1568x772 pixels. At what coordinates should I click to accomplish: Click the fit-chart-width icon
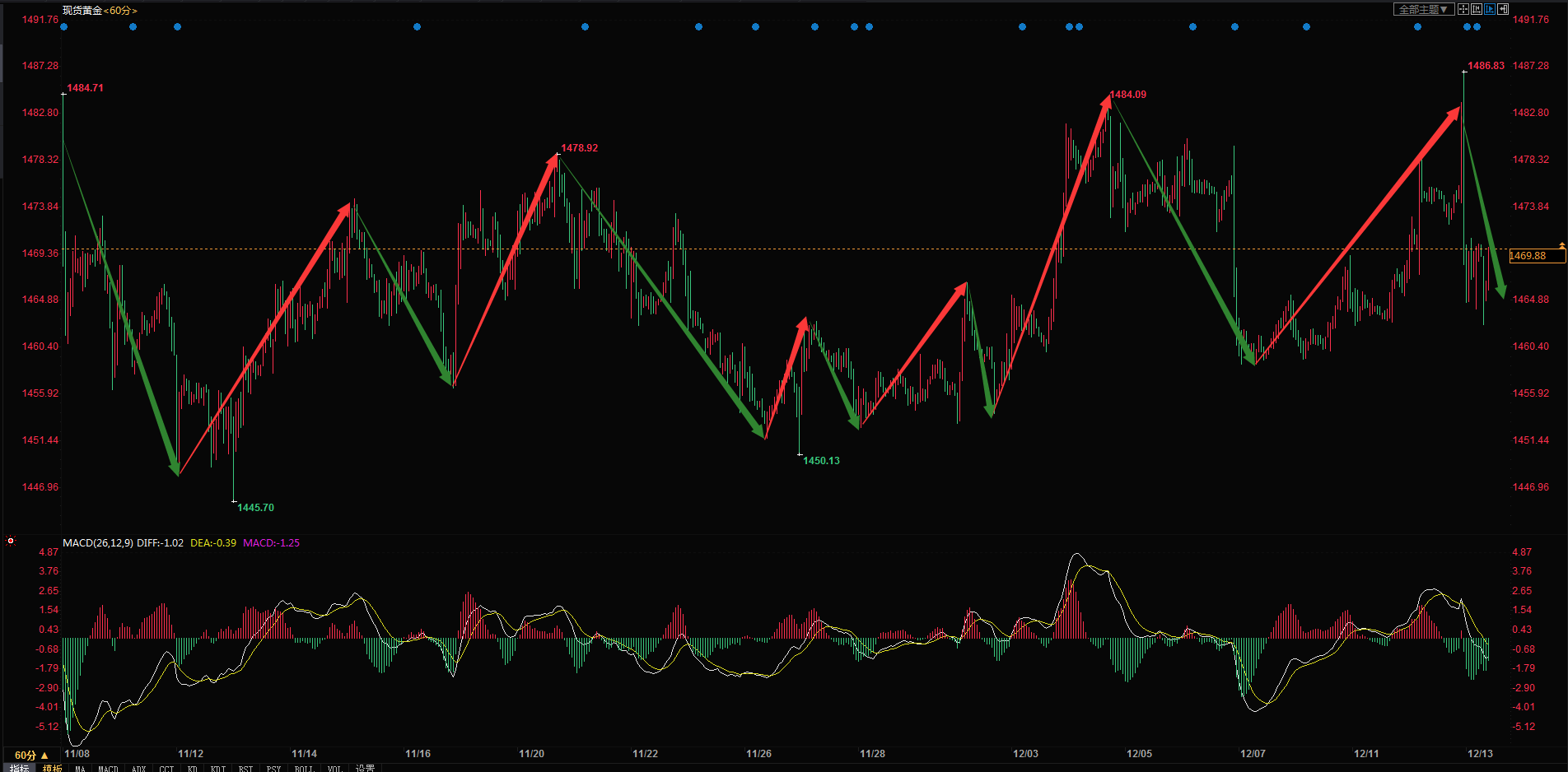click(1477, 9)
